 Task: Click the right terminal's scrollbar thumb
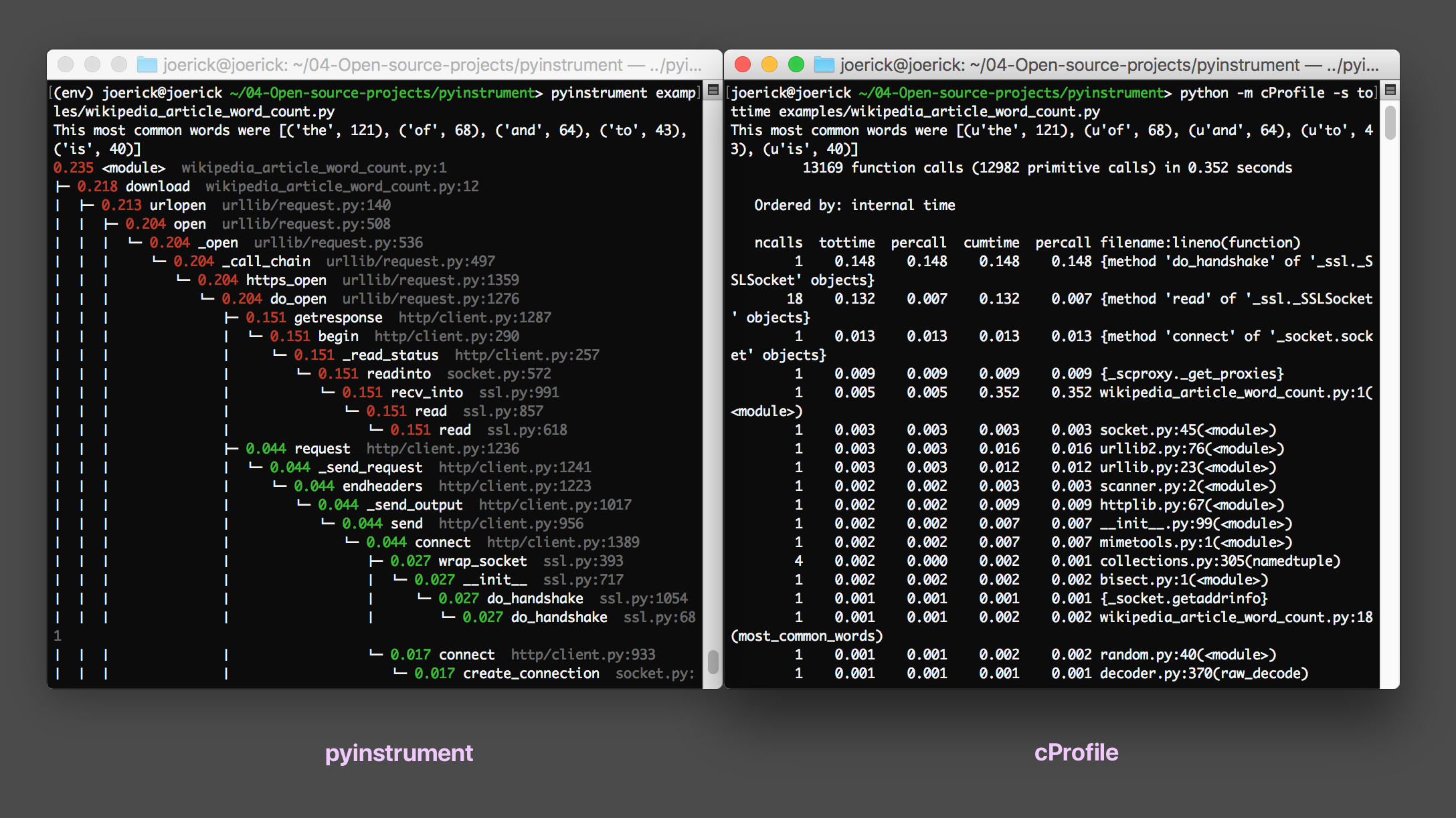[1390, 122]
